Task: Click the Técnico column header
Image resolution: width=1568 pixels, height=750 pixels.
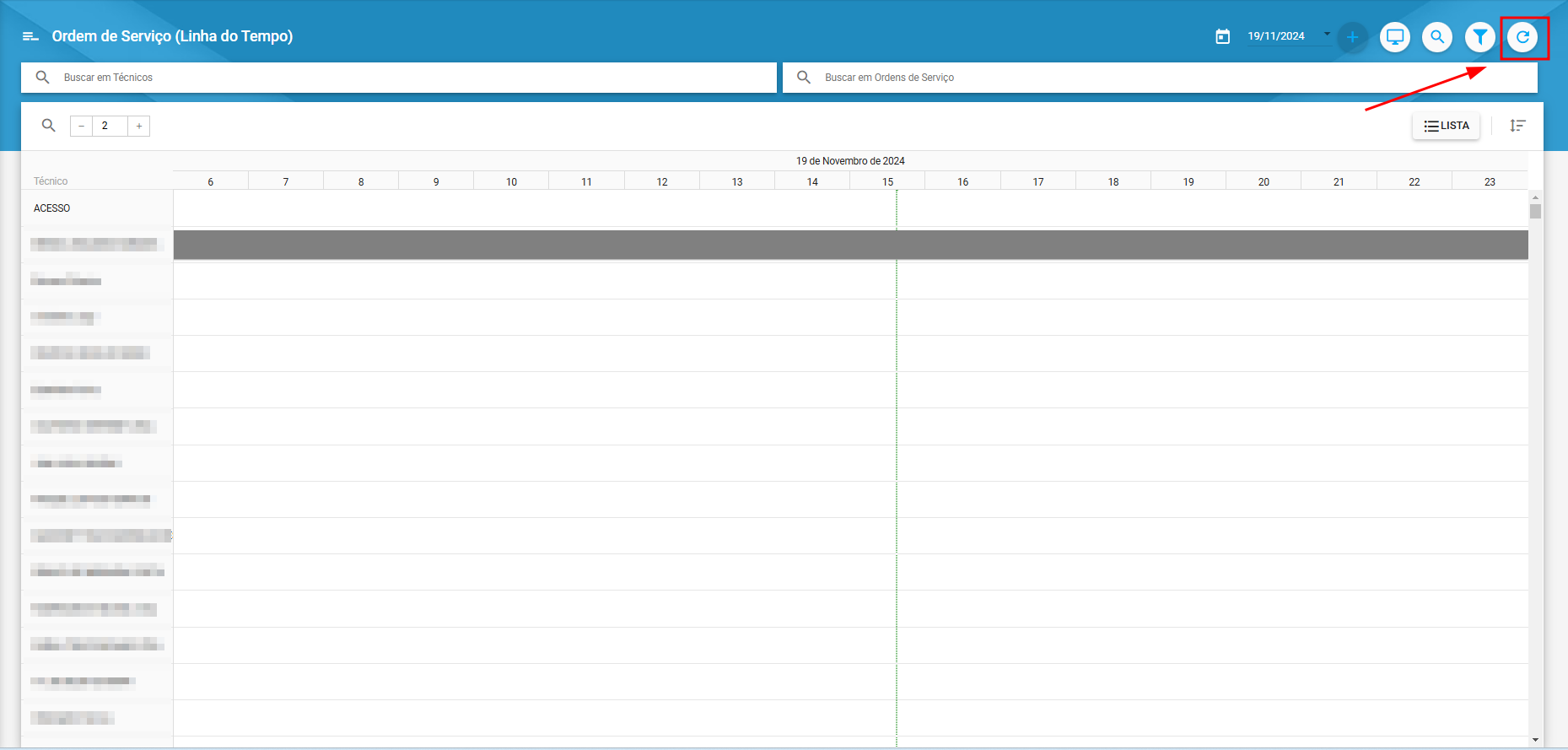Action: coord(51,181)
